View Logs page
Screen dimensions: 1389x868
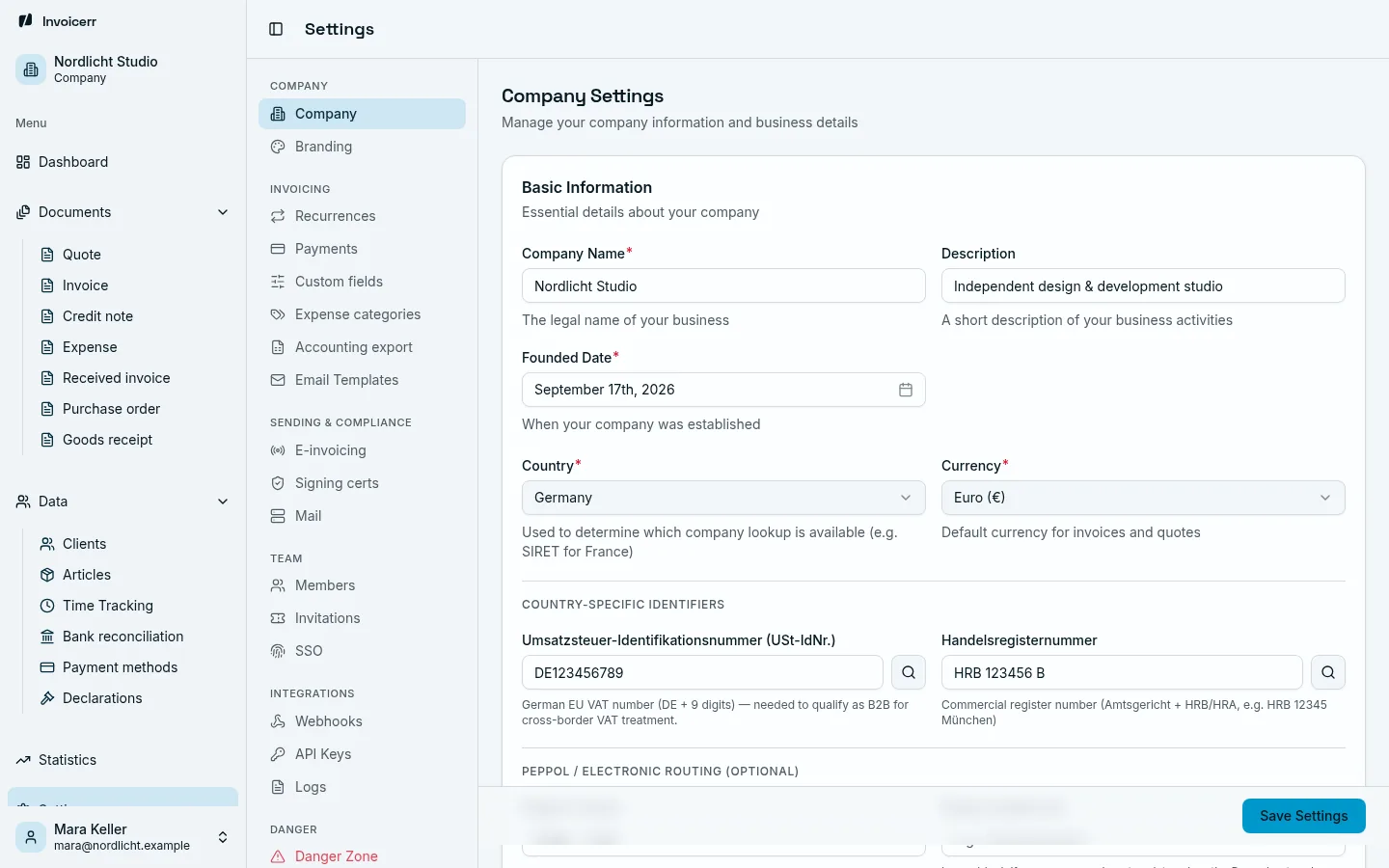point(362,787)
